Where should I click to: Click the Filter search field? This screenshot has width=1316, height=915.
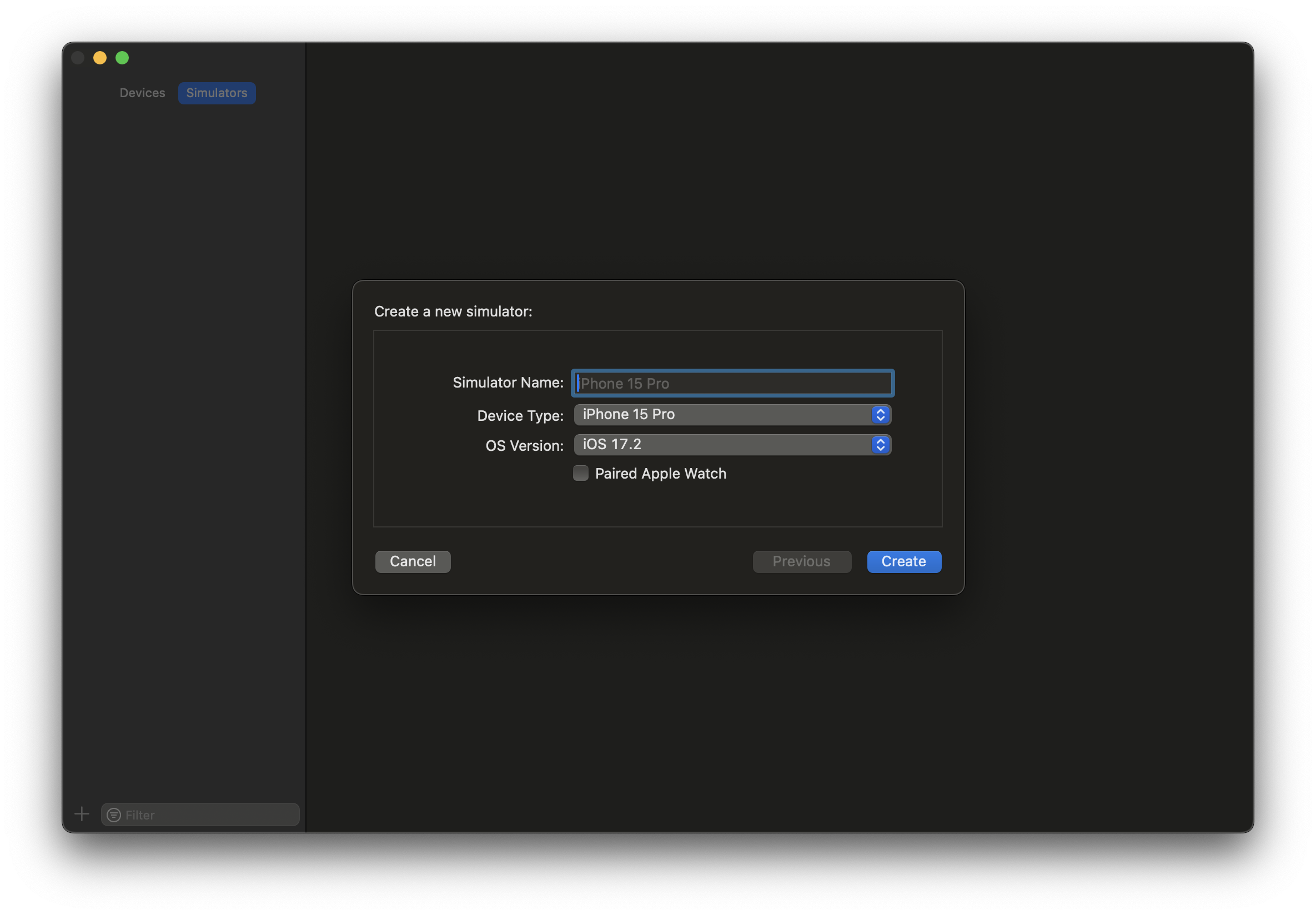(200, 815)
